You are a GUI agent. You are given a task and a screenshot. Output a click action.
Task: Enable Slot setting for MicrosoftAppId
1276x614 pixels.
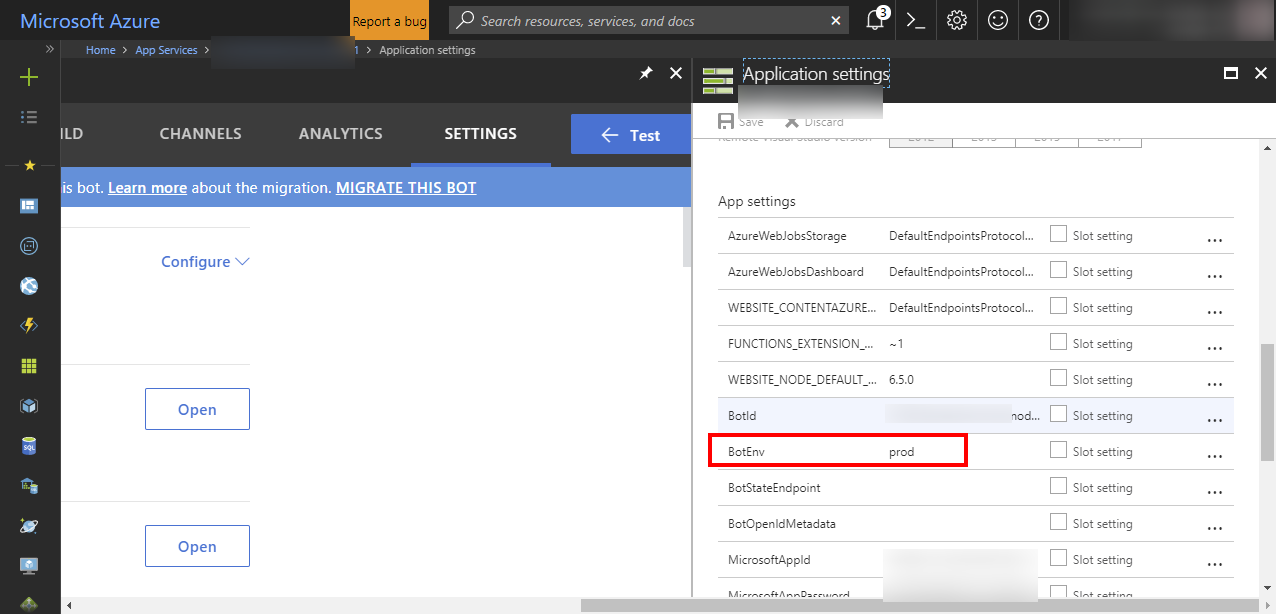[1058, 558]
